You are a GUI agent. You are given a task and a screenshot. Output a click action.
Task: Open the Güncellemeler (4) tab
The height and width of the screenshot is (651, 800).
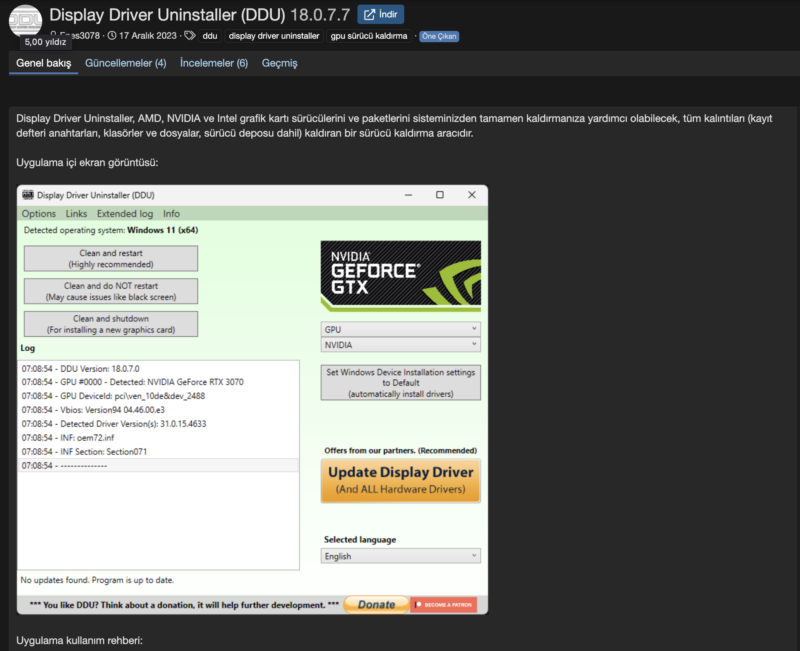pyautogui.click(x=126, y=63)
